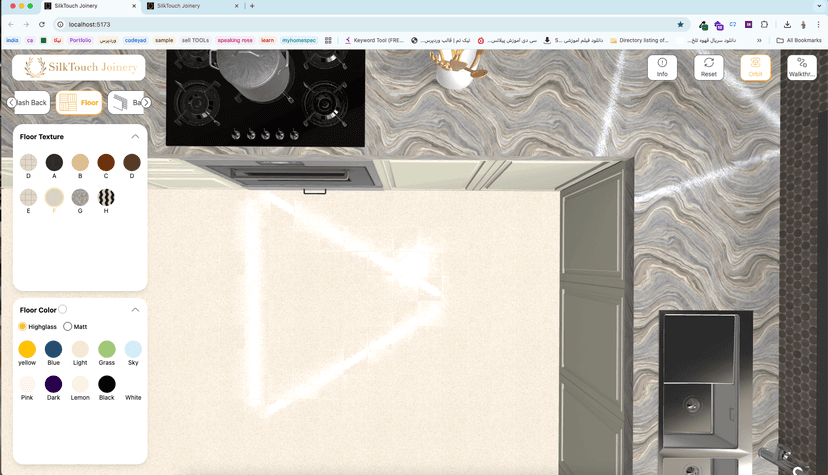This screenshot has height=475, width=828.
Task: Choose floor texture G
Action: click(x=80, y=197)
